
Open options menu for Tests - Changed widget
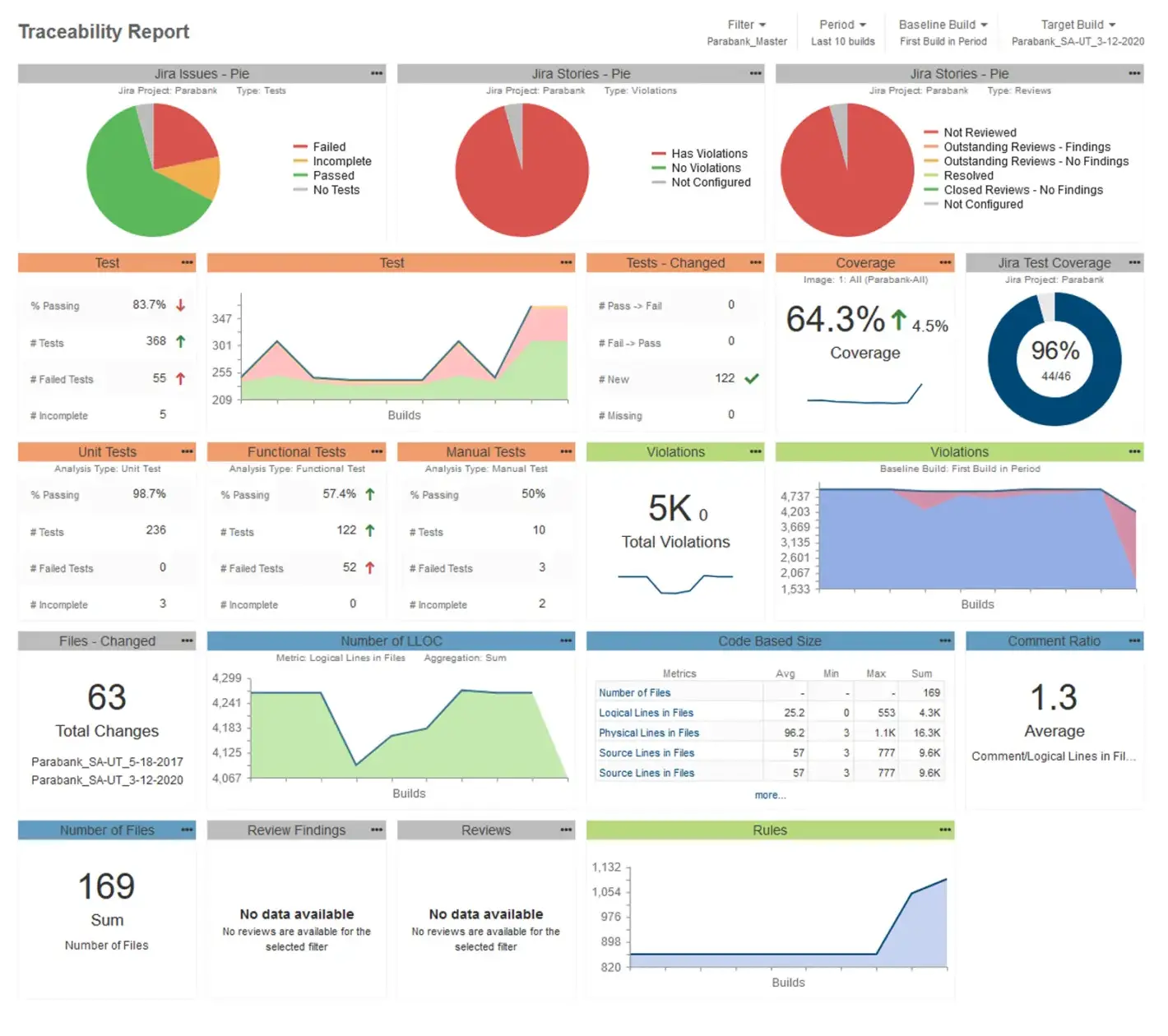pos(755,263)
